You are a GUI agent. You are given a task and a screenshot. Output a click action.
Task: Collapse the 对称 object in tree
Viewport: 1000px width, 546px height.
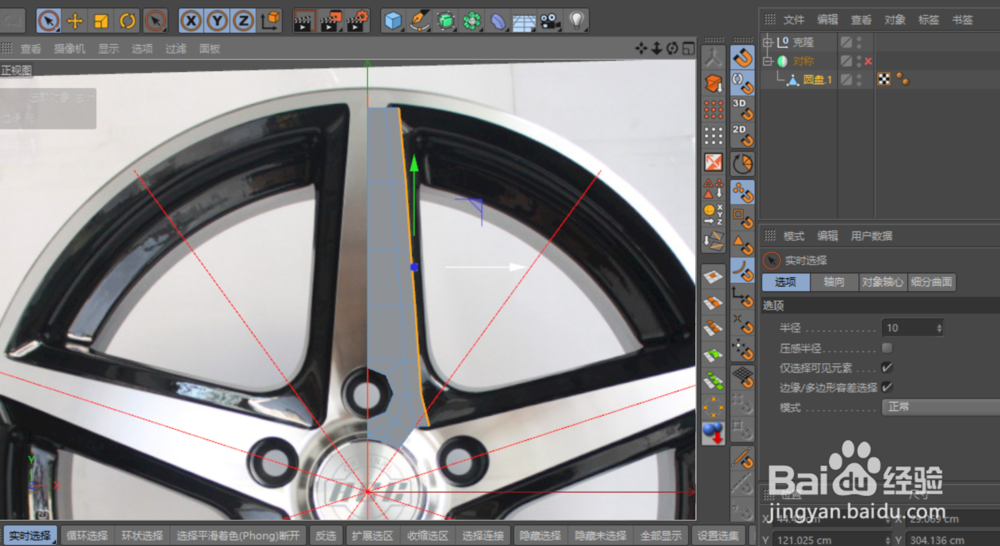tap(768, 61)
